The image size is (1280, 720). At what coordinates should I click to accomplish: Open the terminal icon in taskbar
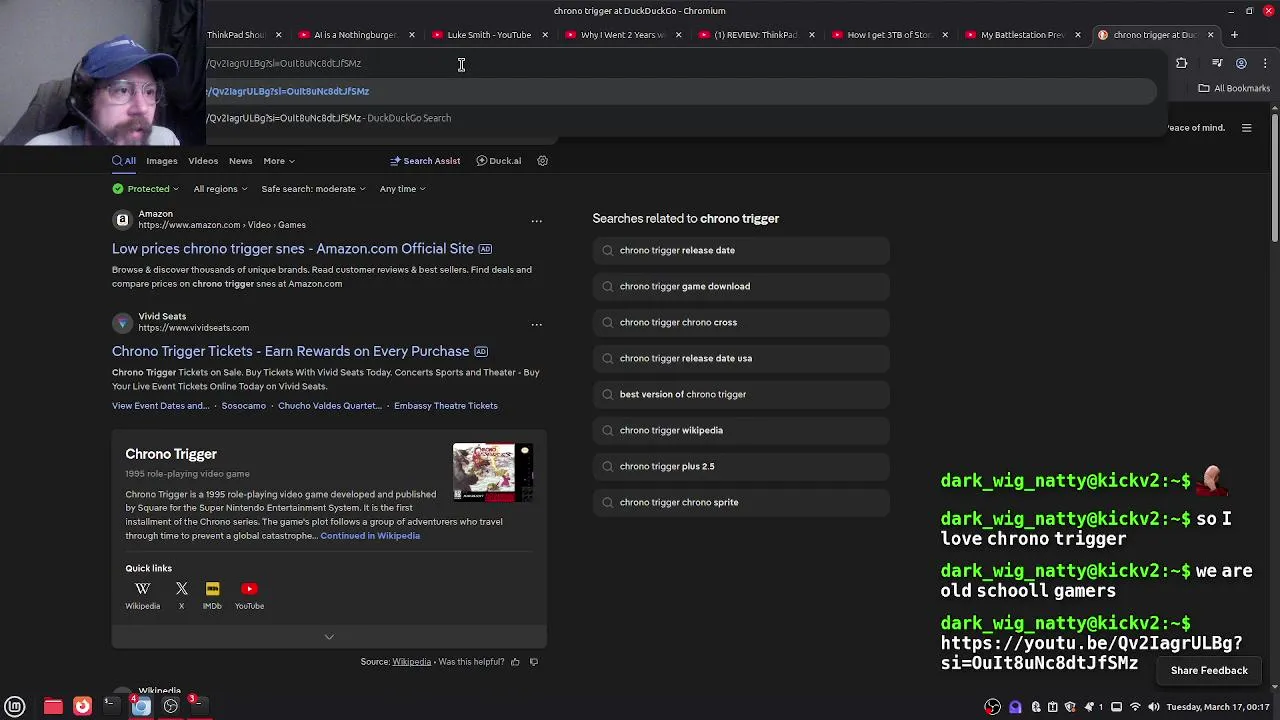point(111,705)
